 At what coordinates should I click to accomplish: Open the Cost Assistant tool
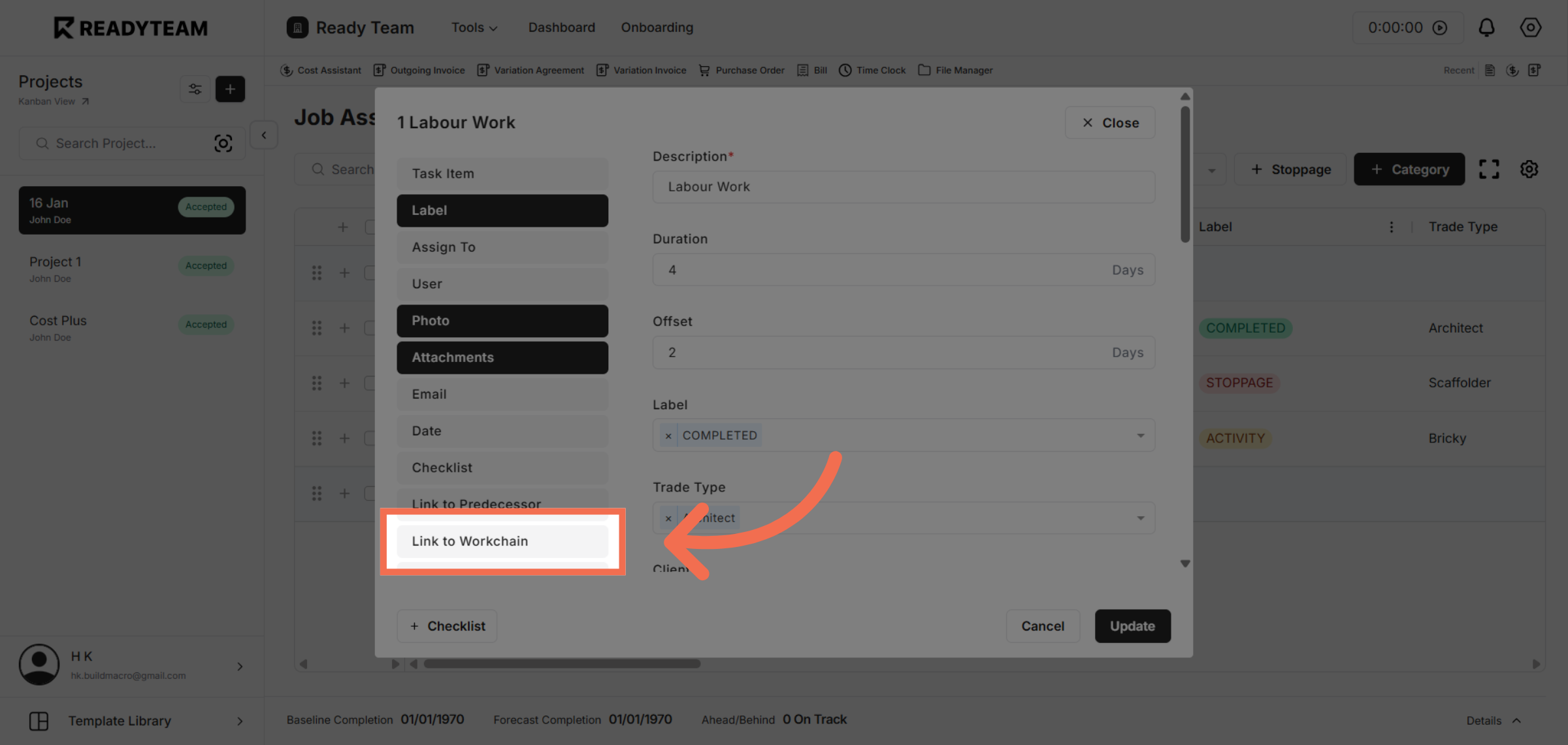[x=321, y=70]
